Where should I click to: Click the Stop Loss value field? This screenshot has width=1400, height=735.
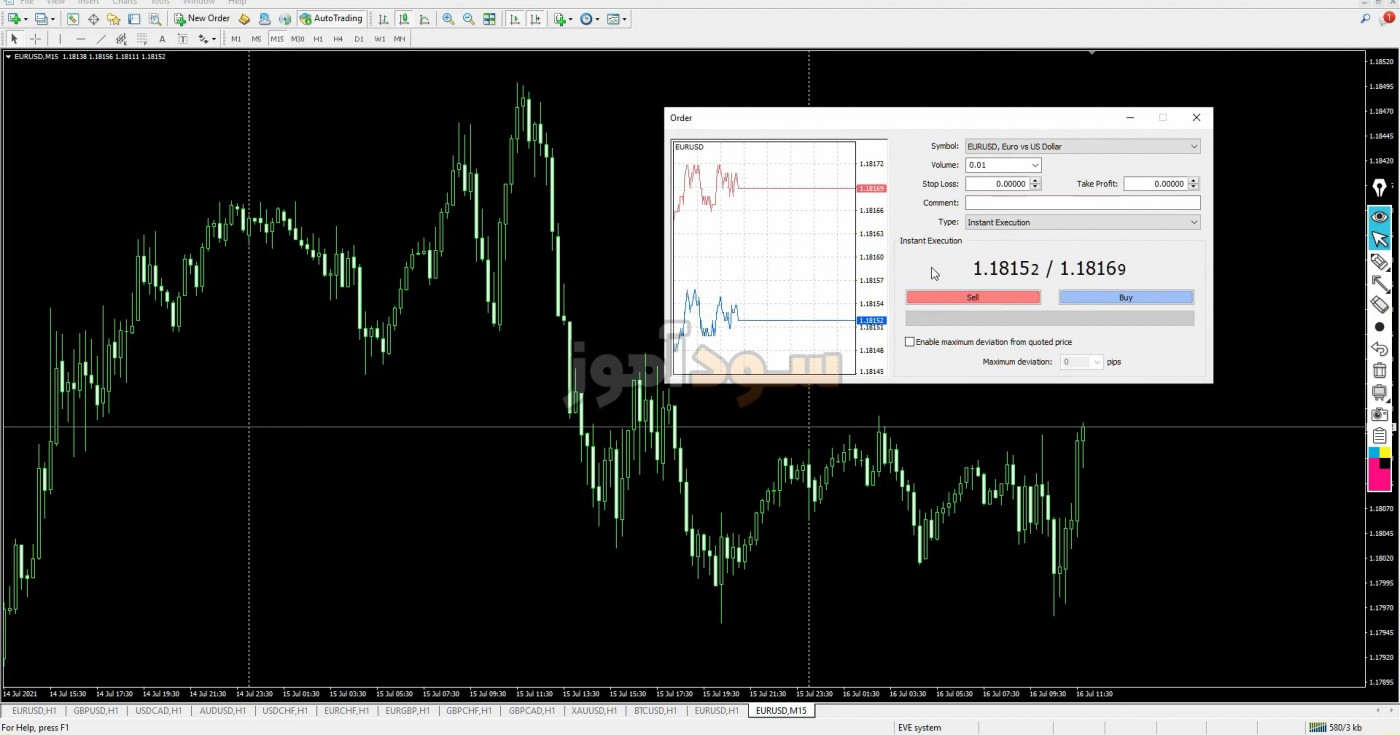[x=997, y=184]
